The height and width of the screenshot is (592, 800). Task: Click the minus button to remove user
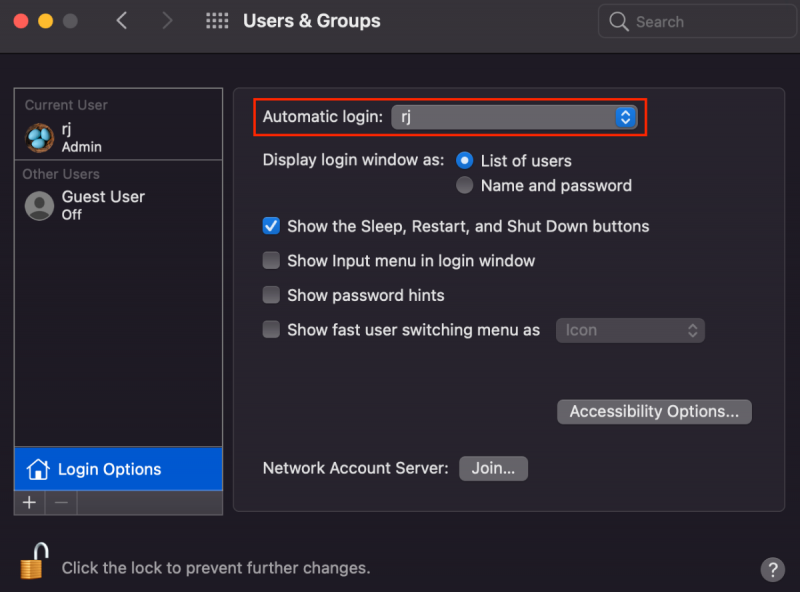(x=61, y=503)
